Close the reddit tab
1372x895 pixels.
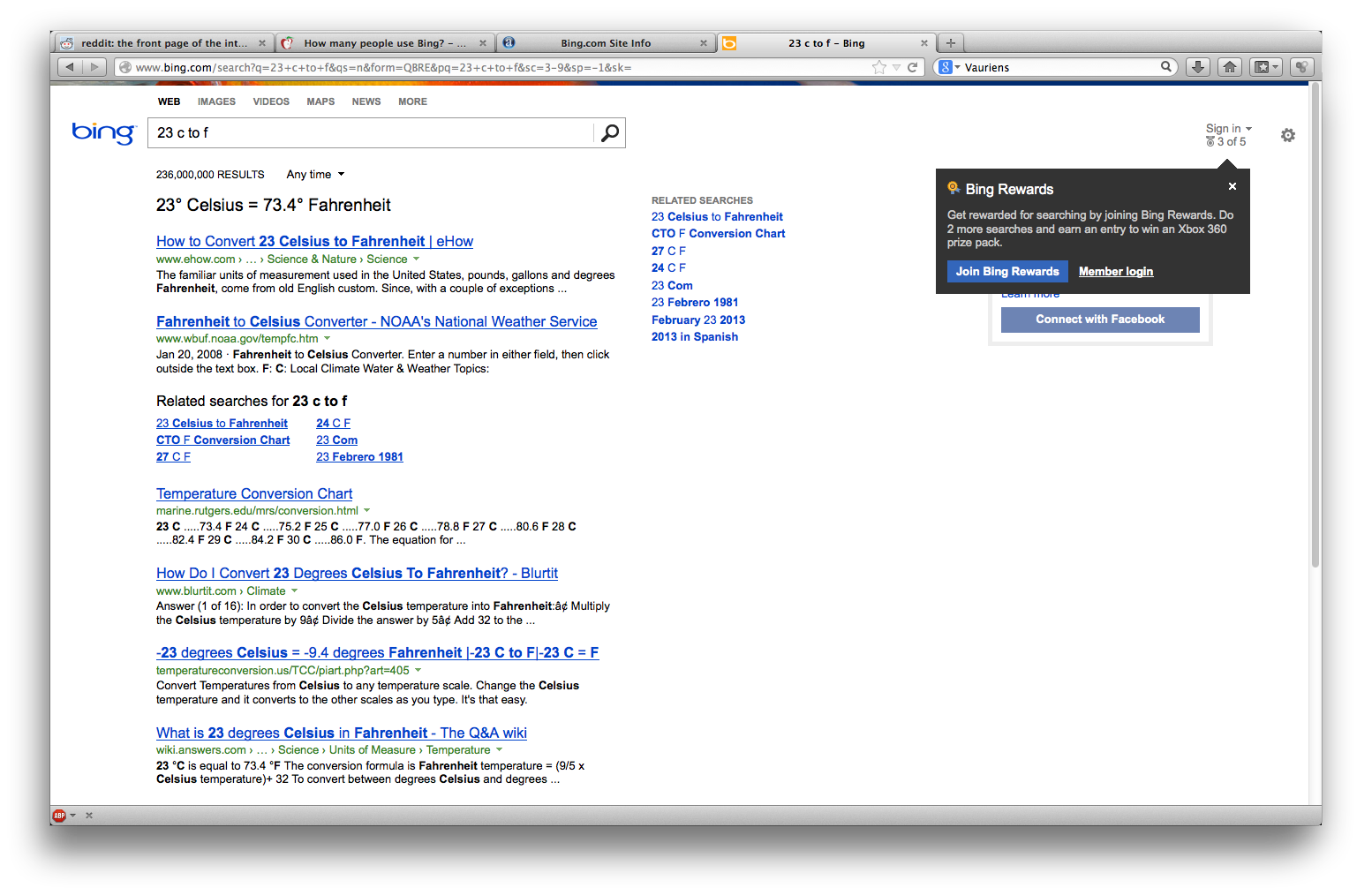[x=262, y=43]
